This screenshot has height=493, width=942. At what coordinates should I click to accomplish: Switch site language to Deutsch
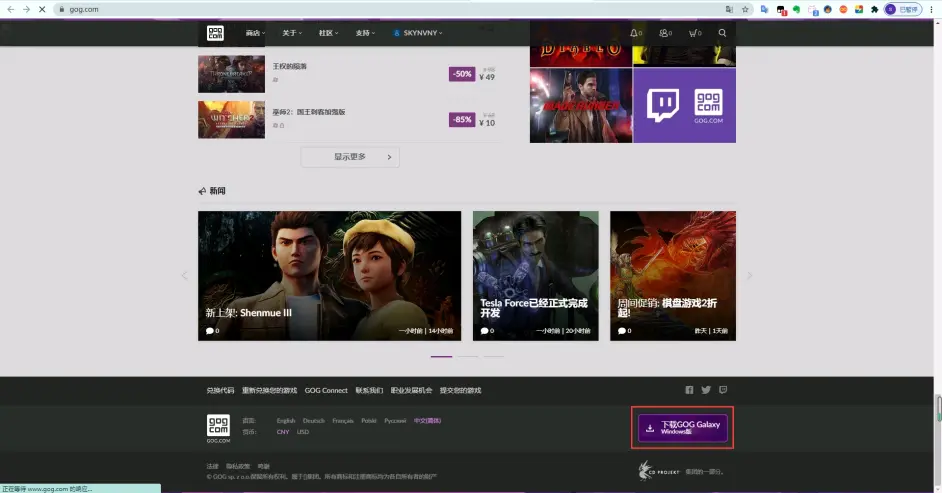[314, 421]
